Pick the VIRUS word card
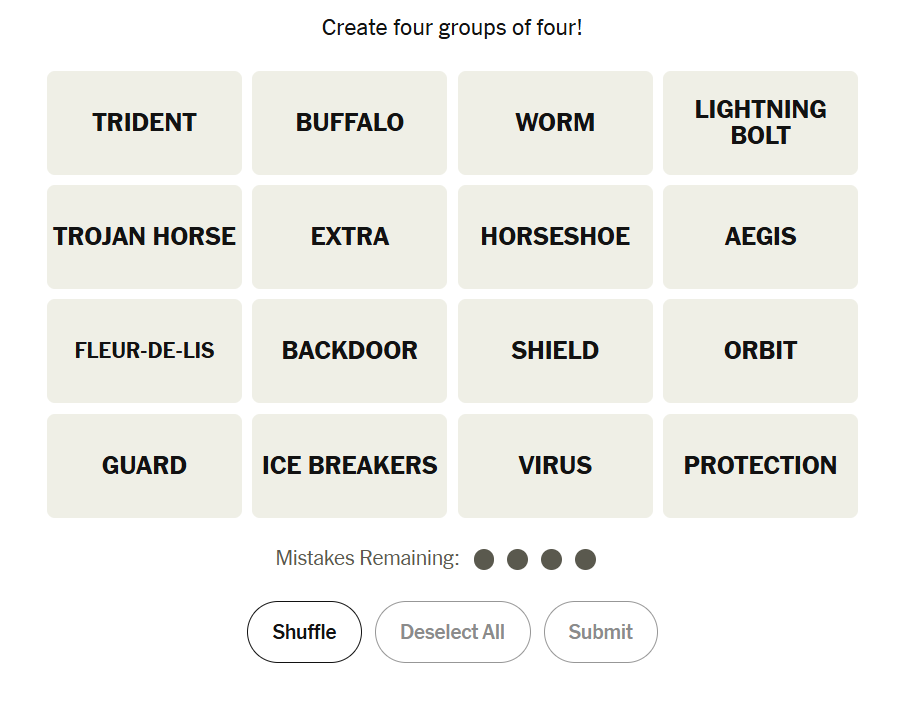The image size is (903, 707). 555,466
